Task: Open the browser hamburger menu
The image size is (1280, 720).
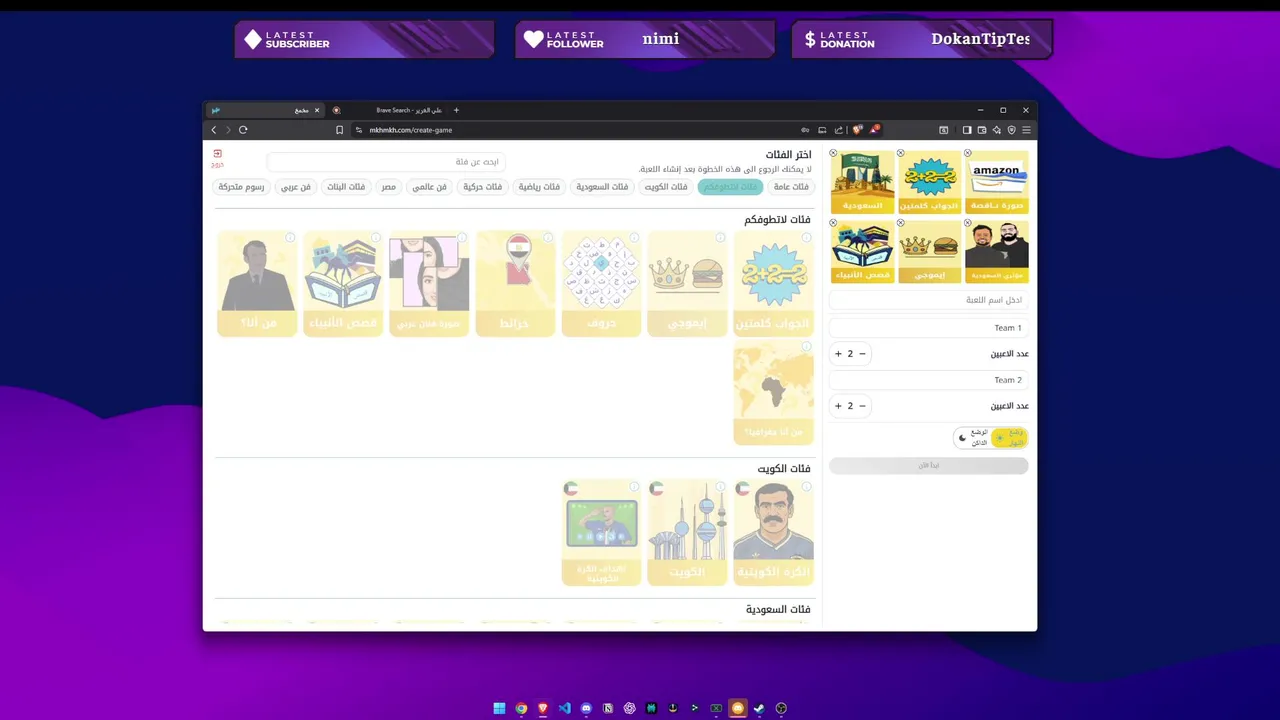Action: 1026,130
